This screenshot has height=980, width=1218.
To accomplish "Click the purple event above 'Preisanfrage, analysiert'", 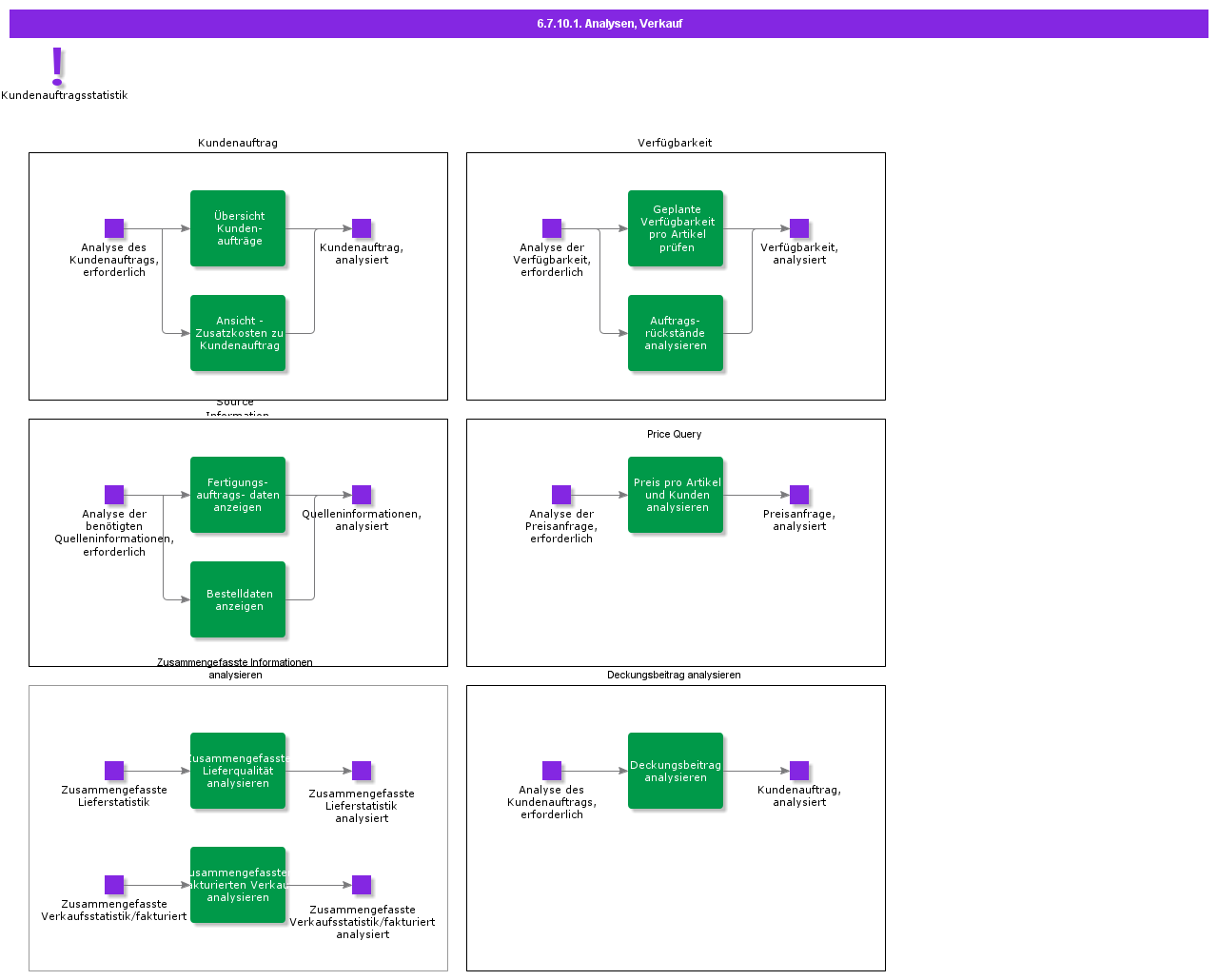I will coord(799,495).
